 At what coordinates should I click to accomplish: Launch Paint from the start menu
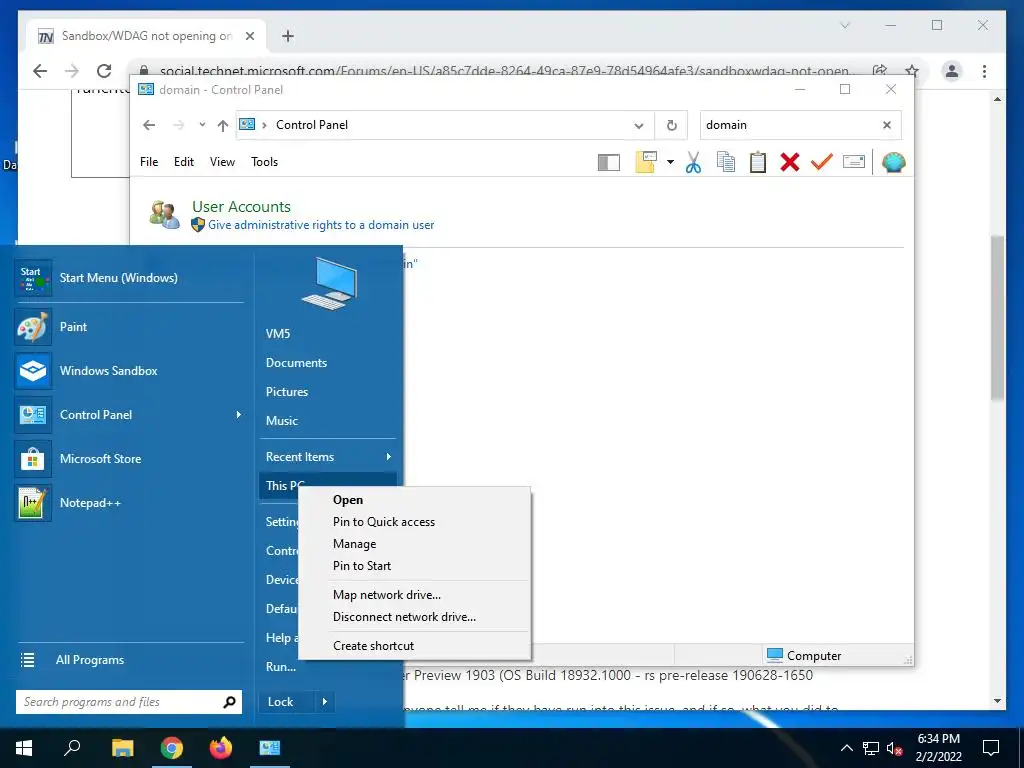(129, 327)
